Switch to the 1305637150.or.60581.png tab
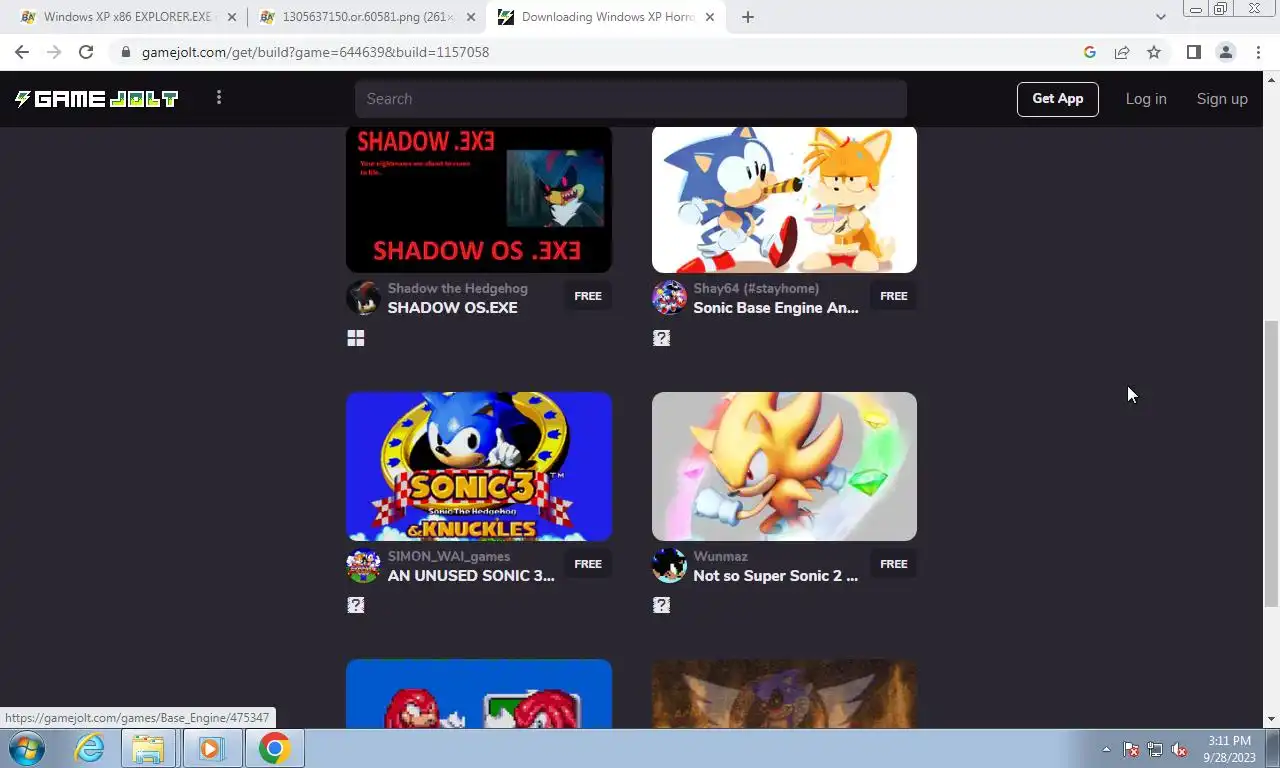Image resolution: width=1280 pixels, height=768 pixels. (x=366, y=17)
